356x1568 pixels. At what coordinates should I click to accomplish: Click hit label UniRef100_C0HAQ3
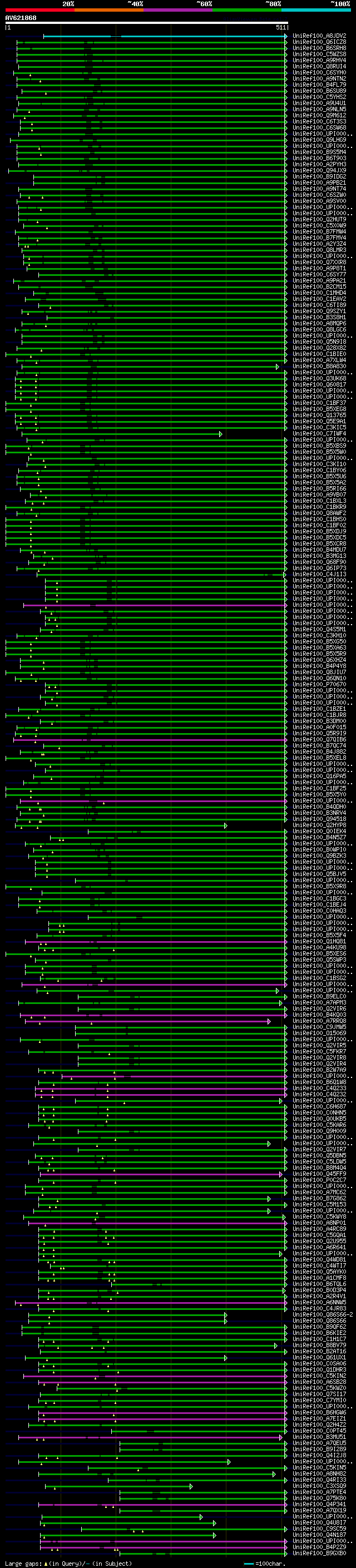pos(319,911)
